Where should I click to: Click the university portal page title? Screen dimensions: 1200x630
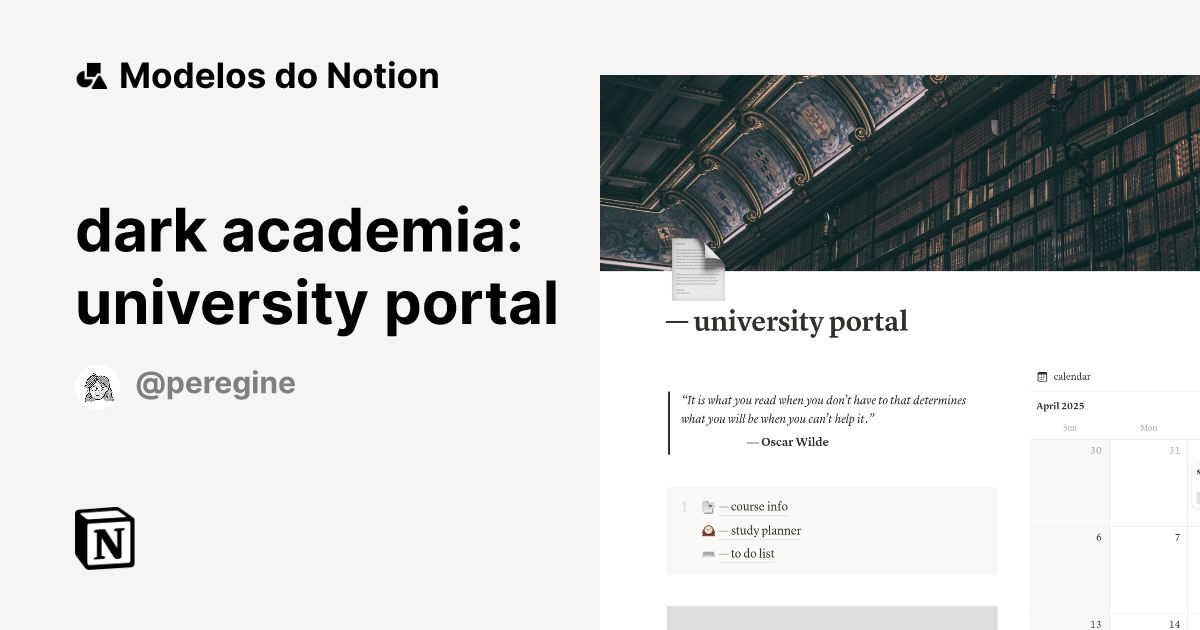click(x=788, y=321)
